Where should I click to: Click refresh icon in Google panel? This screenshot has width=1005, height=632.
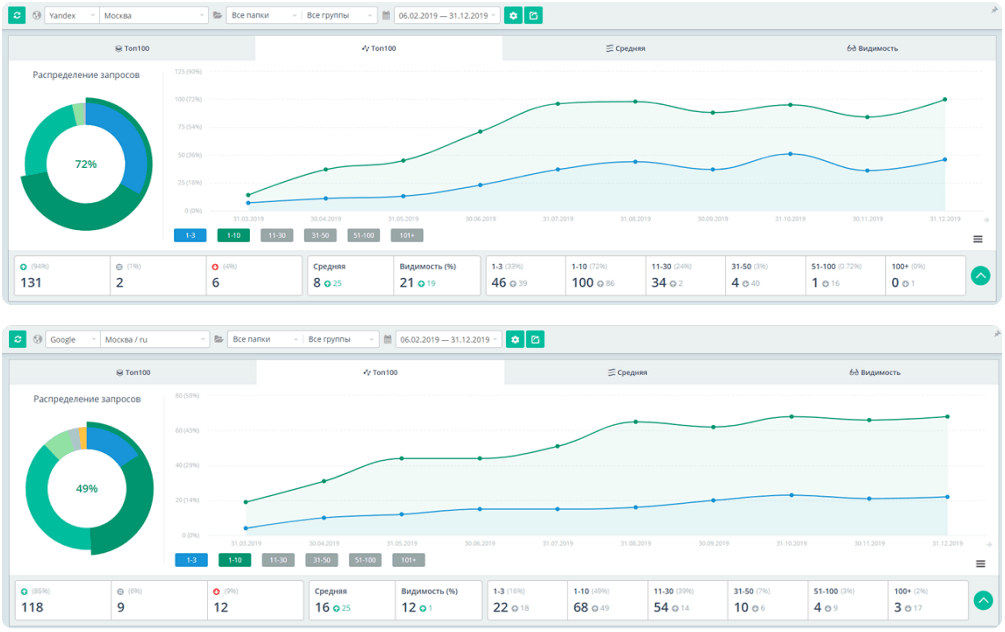pos(18,339)
